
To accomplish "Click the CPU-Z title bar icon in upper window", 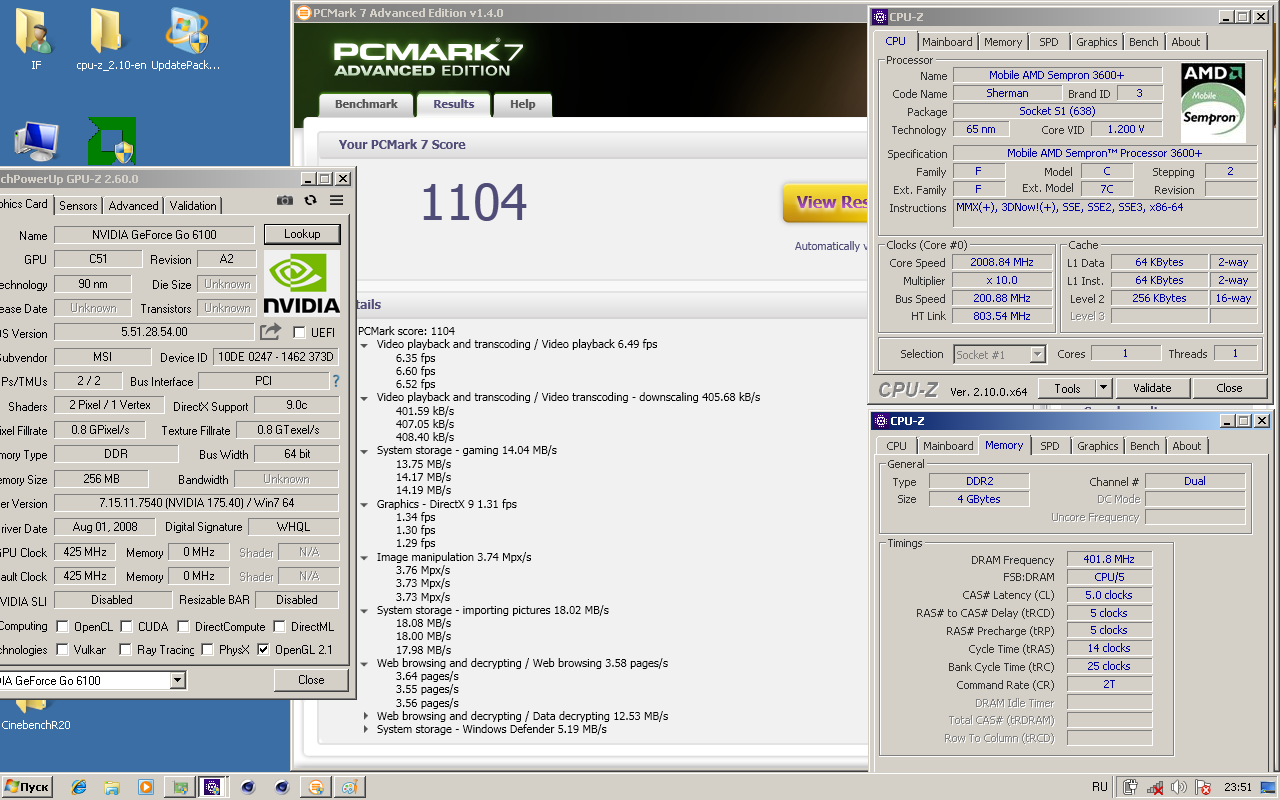I will (x=880, y=16).
